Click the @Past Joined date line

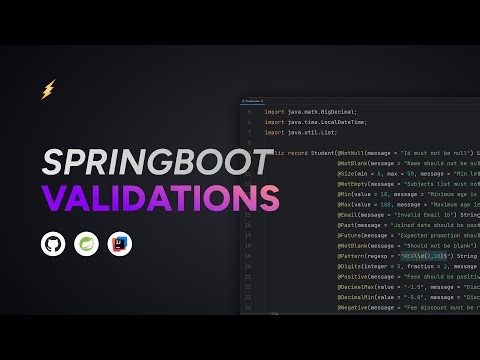point(409,225)
